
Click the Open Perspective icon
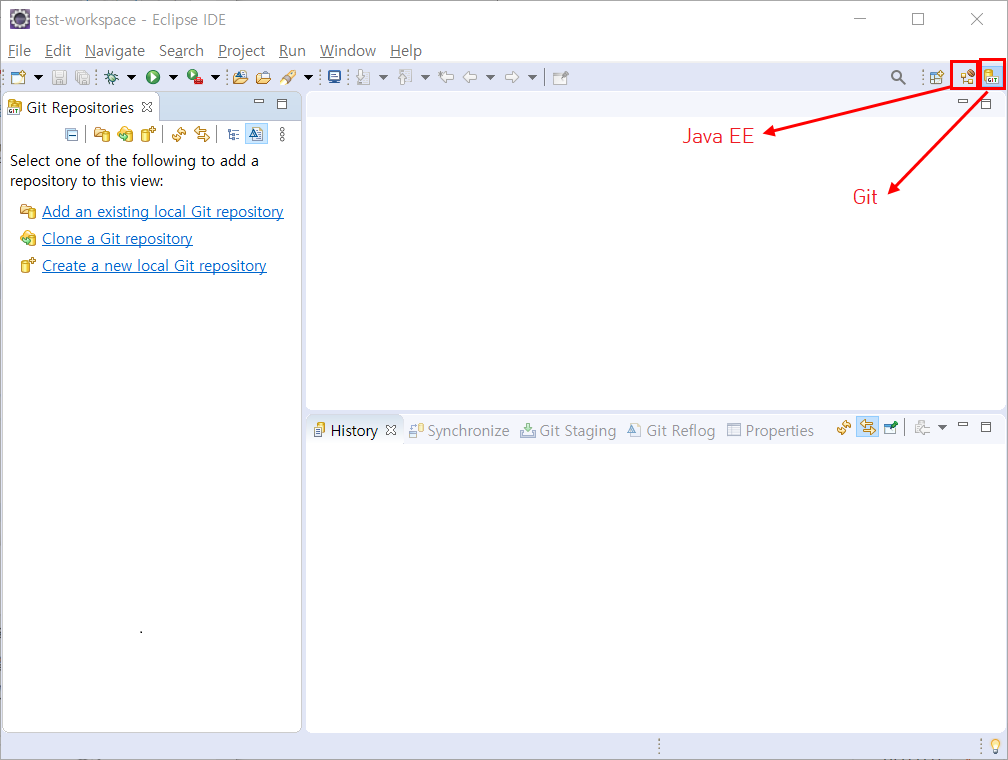[x=937, y=78]
